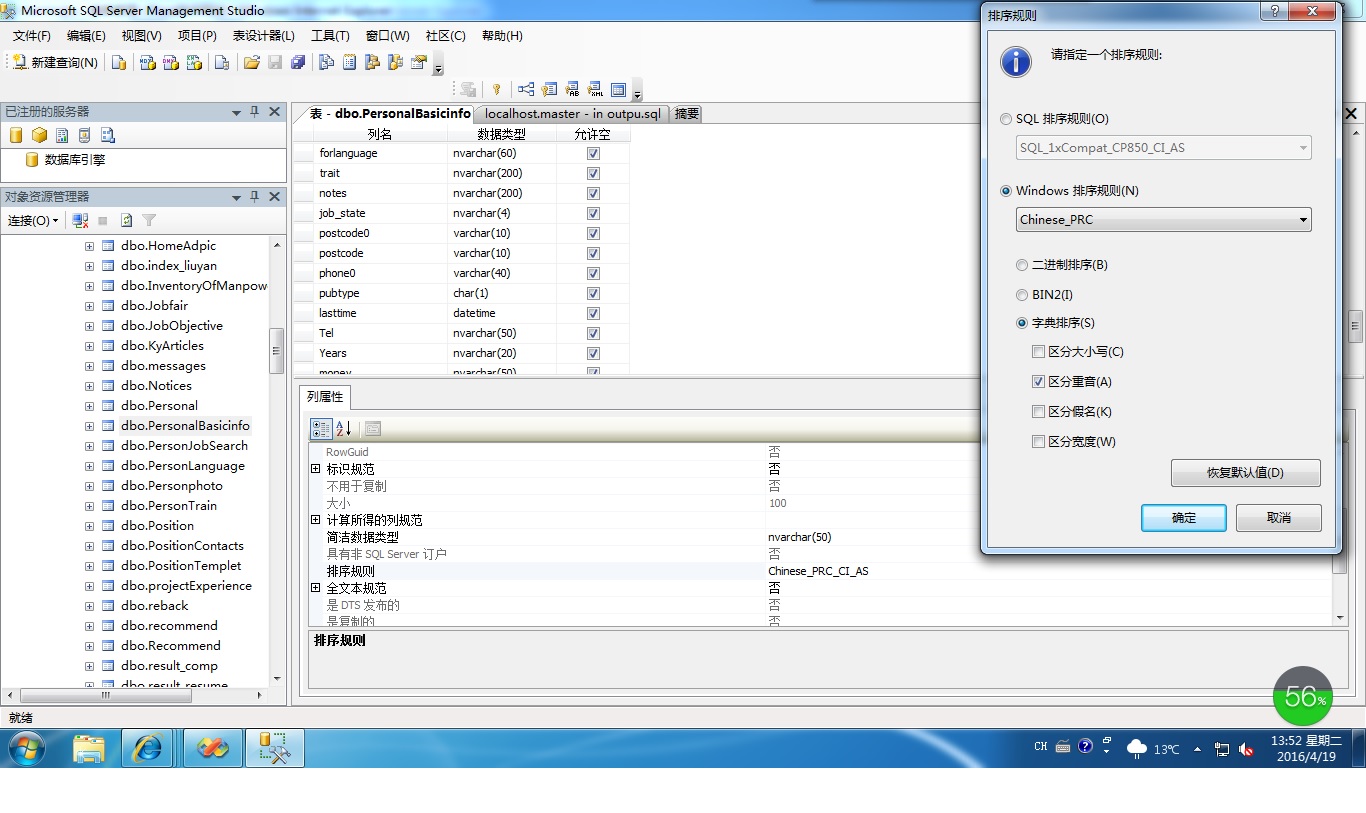Sort column properties alphabetically with AZ icon
The width and height of the screenshot is (1366, 813).
click(x=344, y=429)
